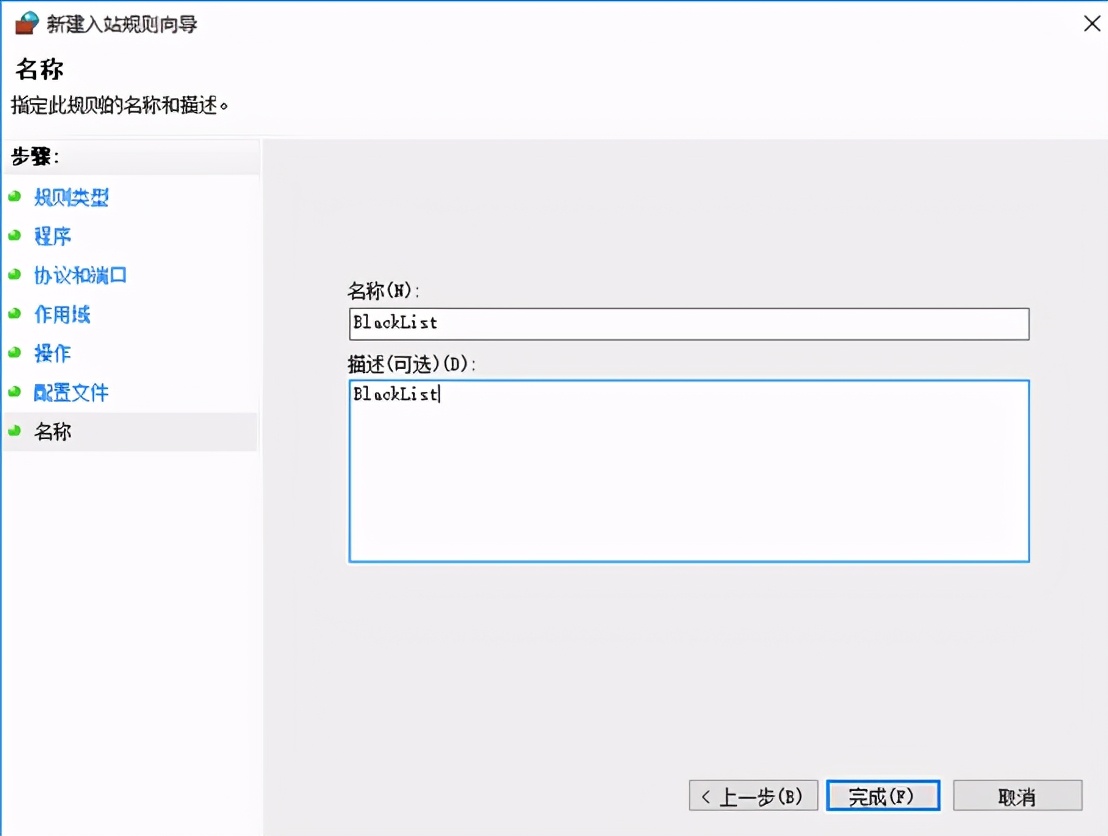Go back using the 上一步(B) button

(x=752, y=795)
